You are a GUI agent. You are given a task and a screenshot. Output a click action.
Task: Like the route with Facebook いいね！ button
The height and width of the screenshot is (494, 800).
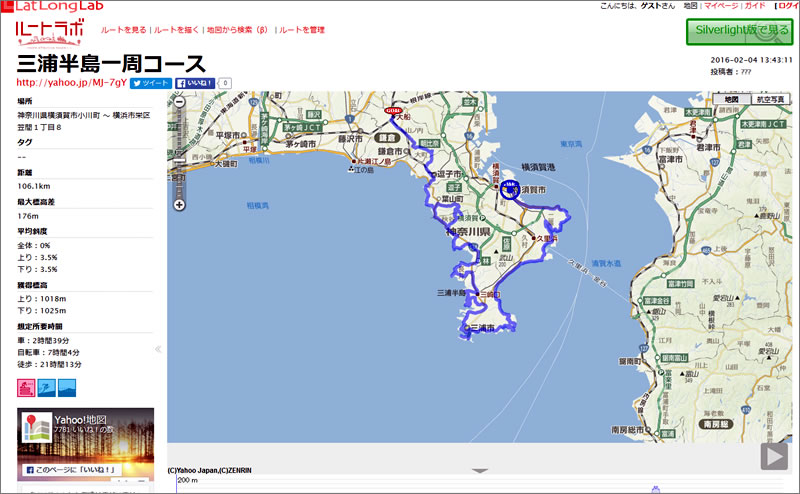point(195,83)
